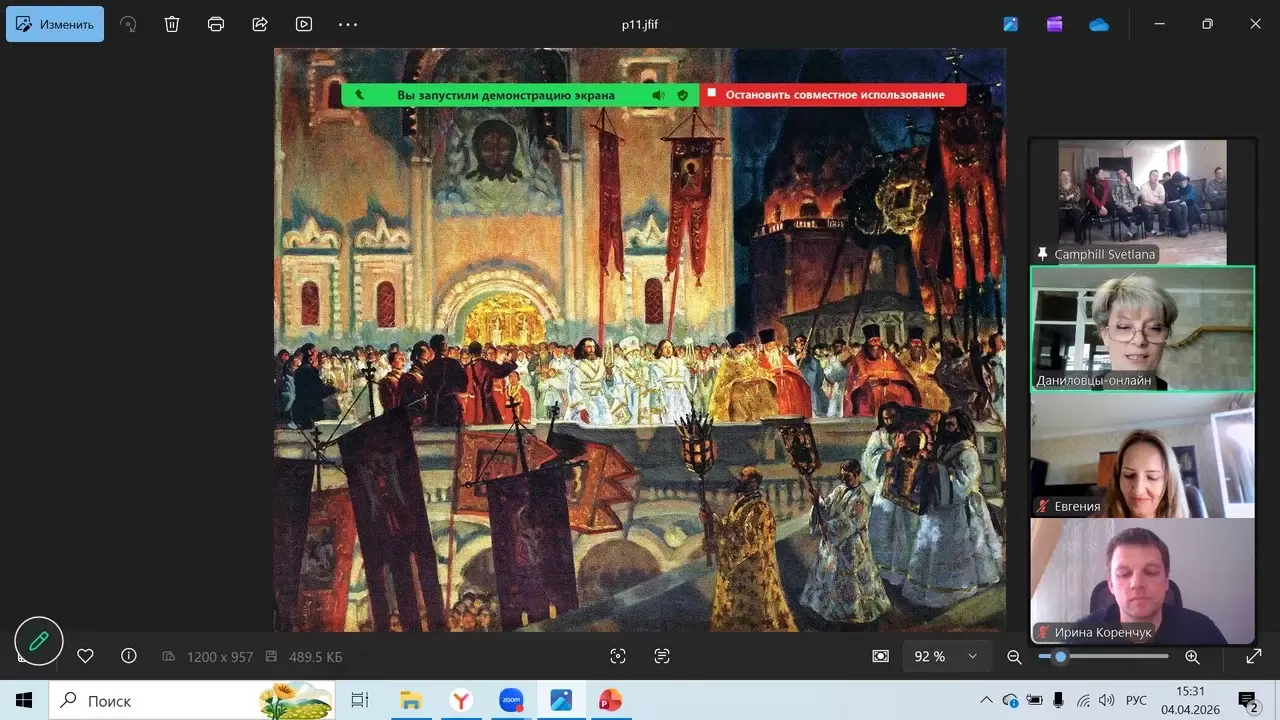Screen dimensions: 1280x720
Task: Stop screen sharing with red button
Action: coord(833,95)
